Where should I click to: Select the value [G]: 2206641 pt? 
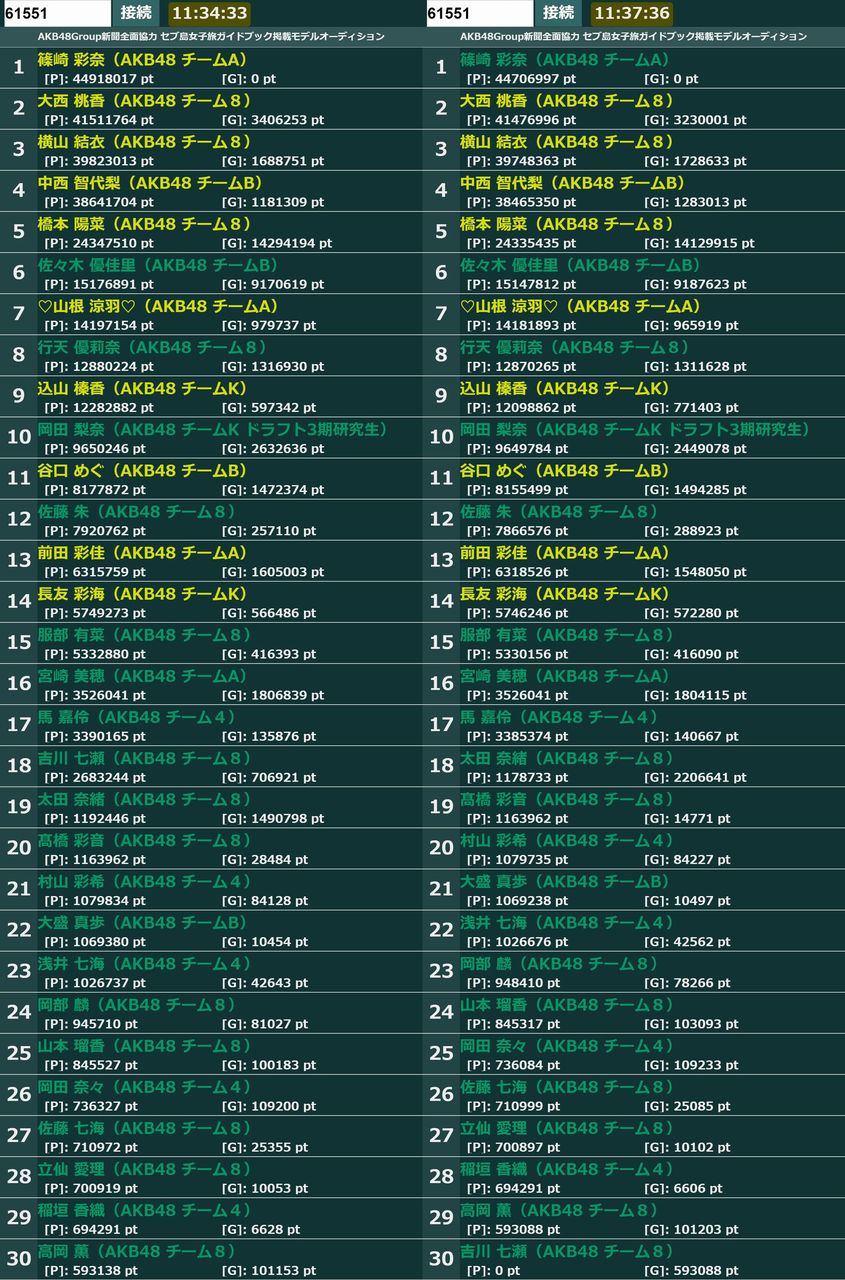pyautogui.click(x=695, y=775)
